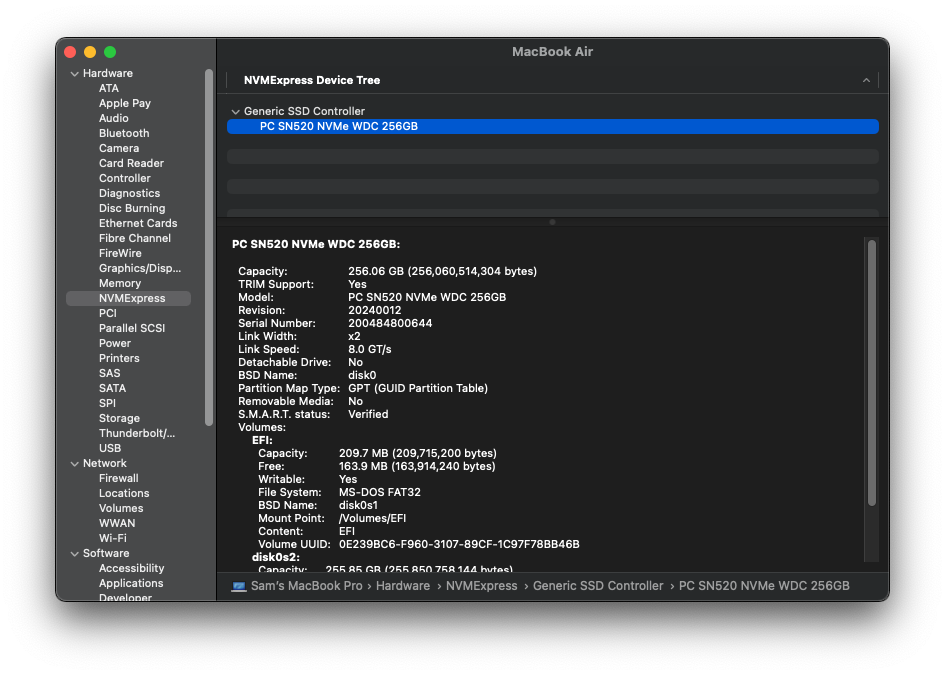Image resolution: width=945 pixels, height=675 pixels.
Task: Click Generic SSD Controller in path bar
Action: click(598, 586)
